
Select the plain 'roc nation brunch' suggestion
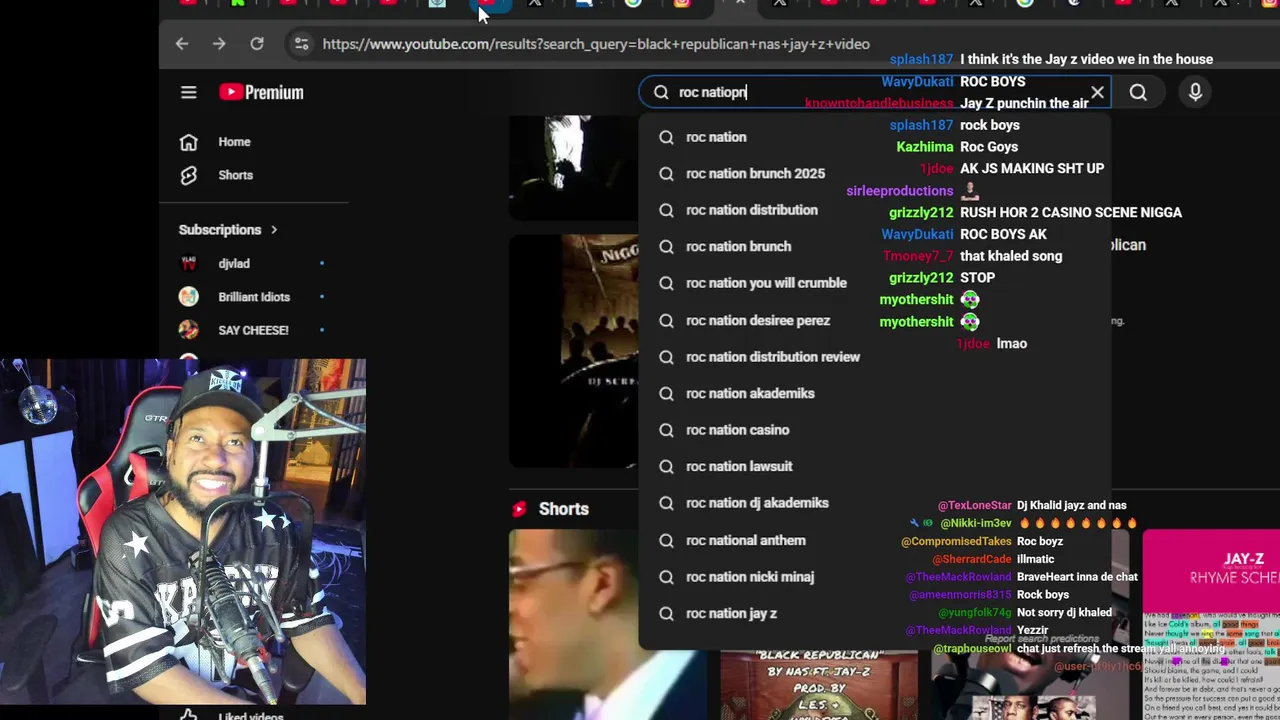[875, 246]
